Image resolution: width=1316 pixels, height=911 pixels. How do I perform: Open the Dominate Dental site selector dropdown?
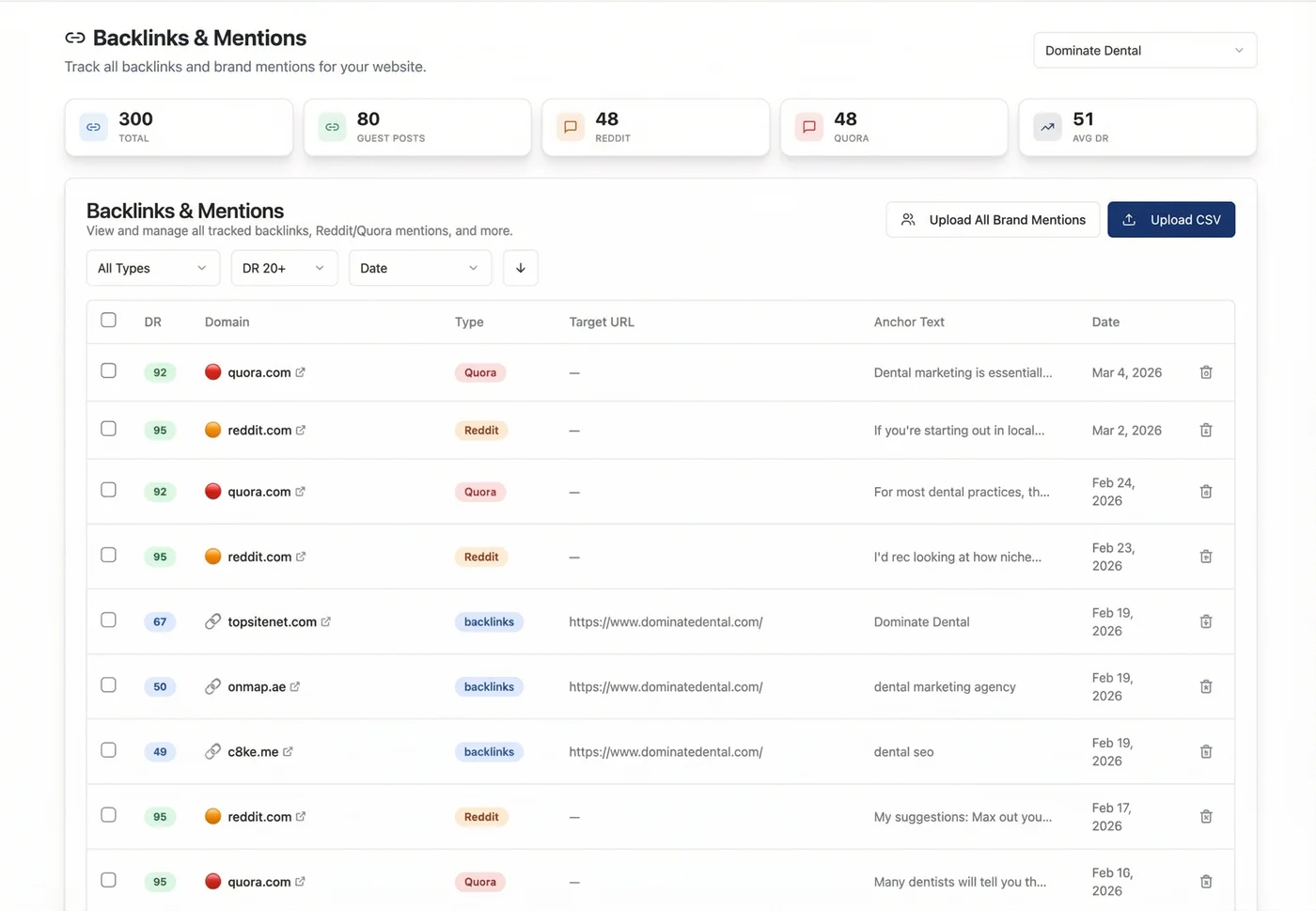tap(1144, 50)
